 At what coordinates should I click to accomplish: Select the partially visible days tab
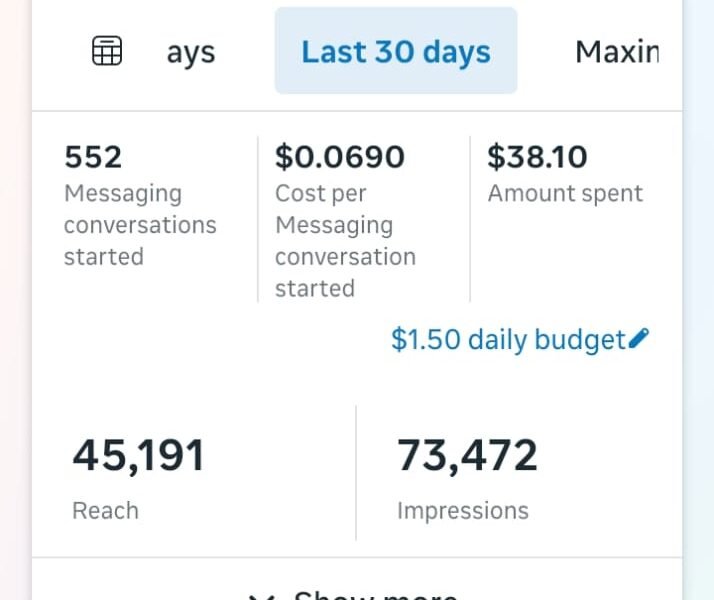coord(190,52)
